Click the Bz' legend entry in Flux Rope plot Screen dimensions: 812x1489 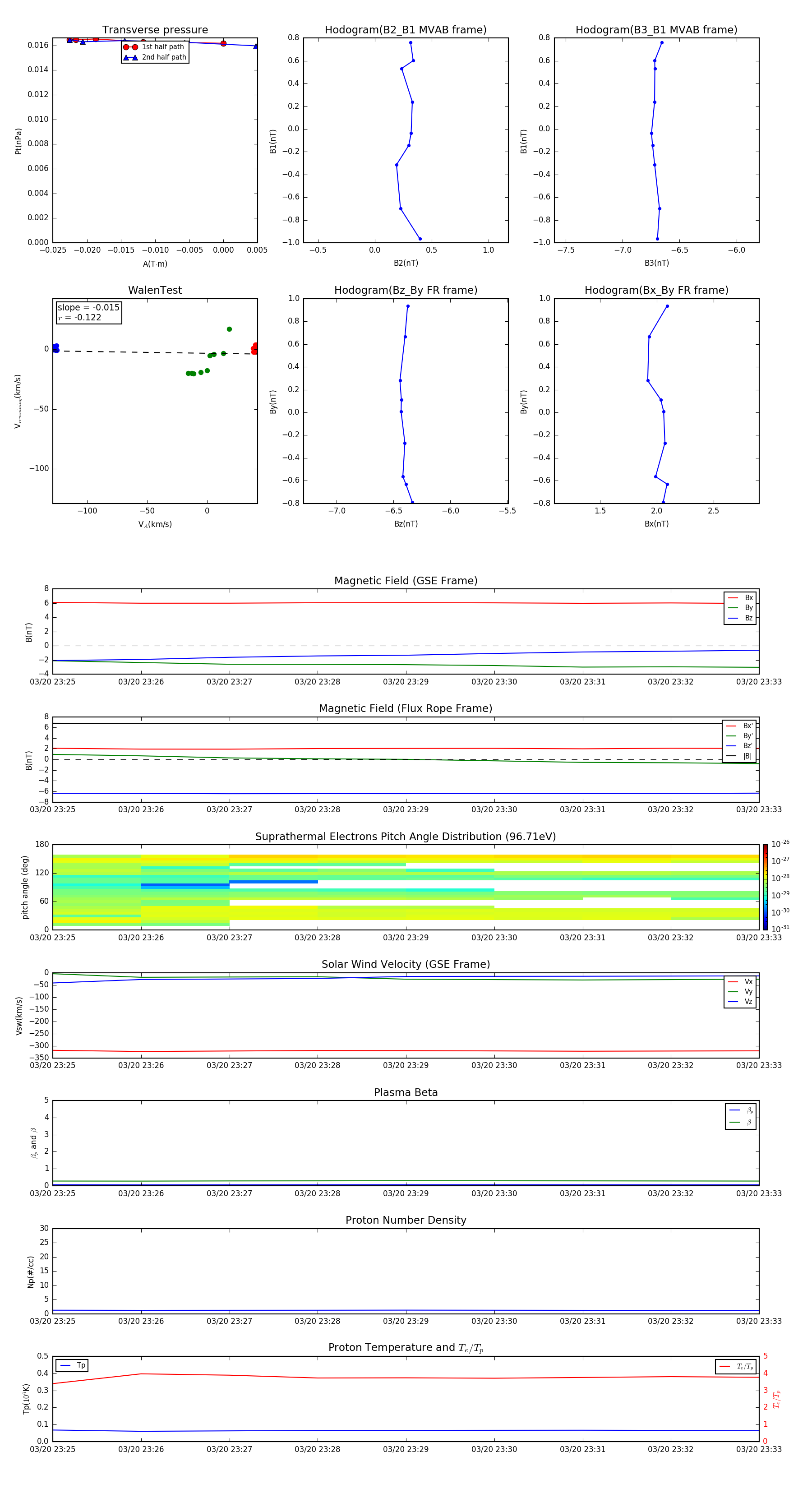tap(739, 746)
